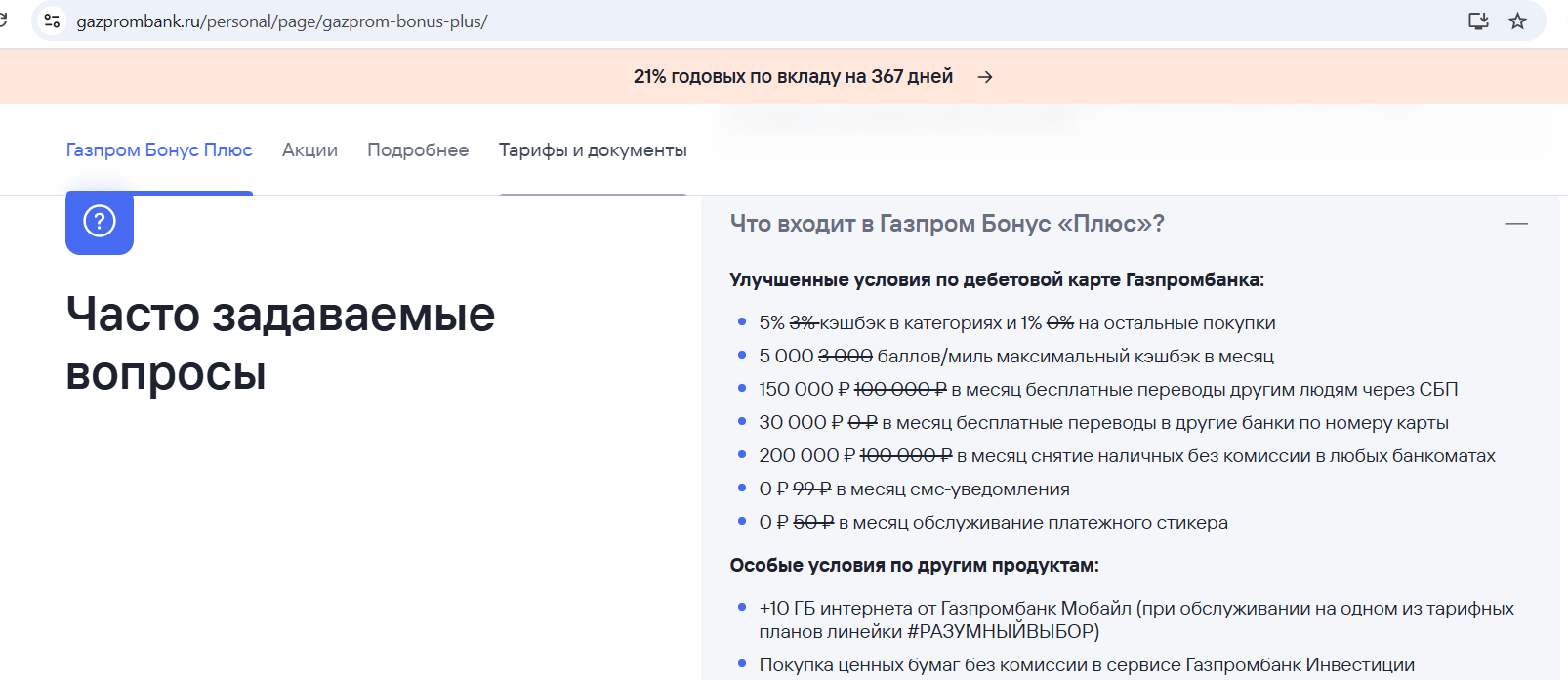Viewport: 1568px width, 680px height.
Task: Switch to the 'Акции' tab
Action: click(x=309, y=150)
